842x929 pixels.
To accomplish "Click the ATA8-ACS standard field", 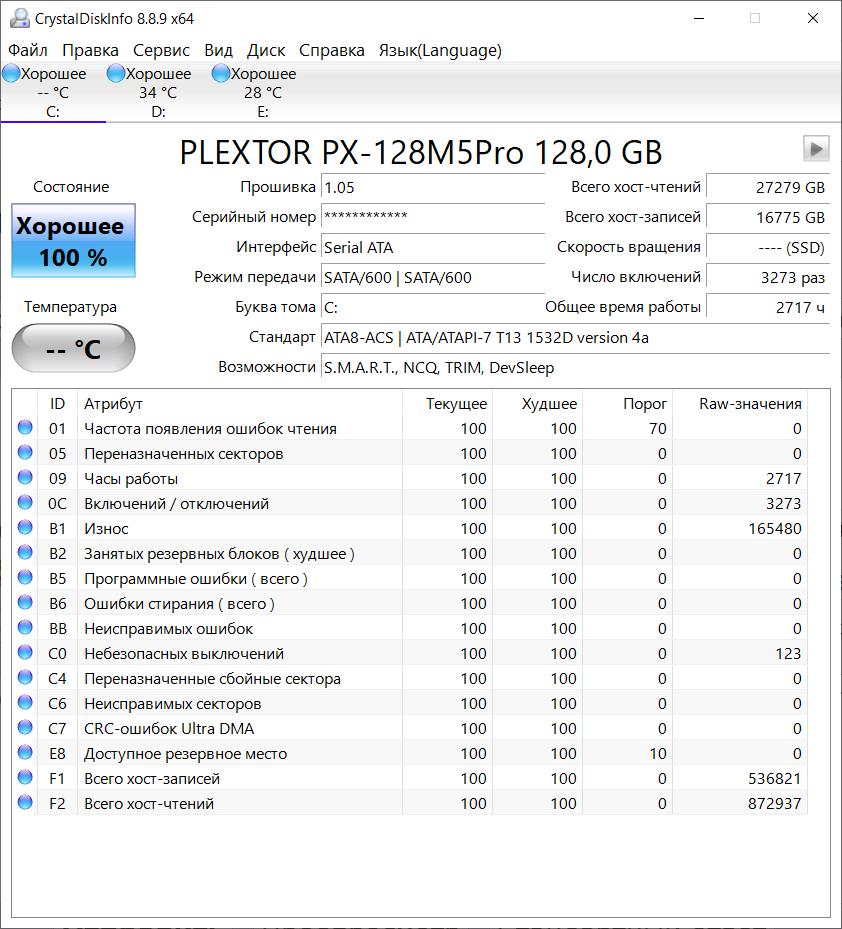I will (575, 338).
